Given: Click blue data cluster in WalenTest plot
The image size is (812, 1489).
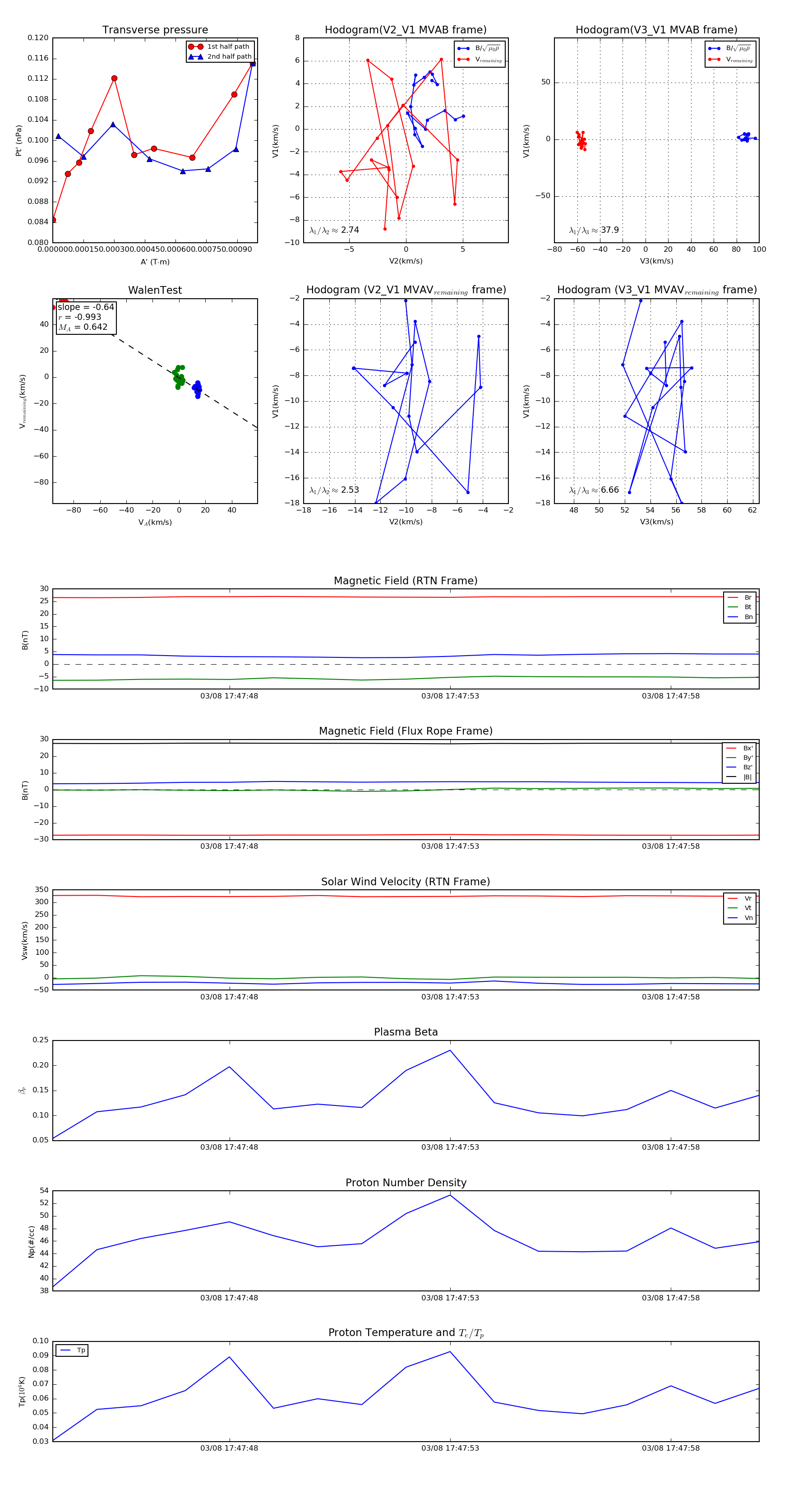Looking at the screenshot, I should coord(197,389).
